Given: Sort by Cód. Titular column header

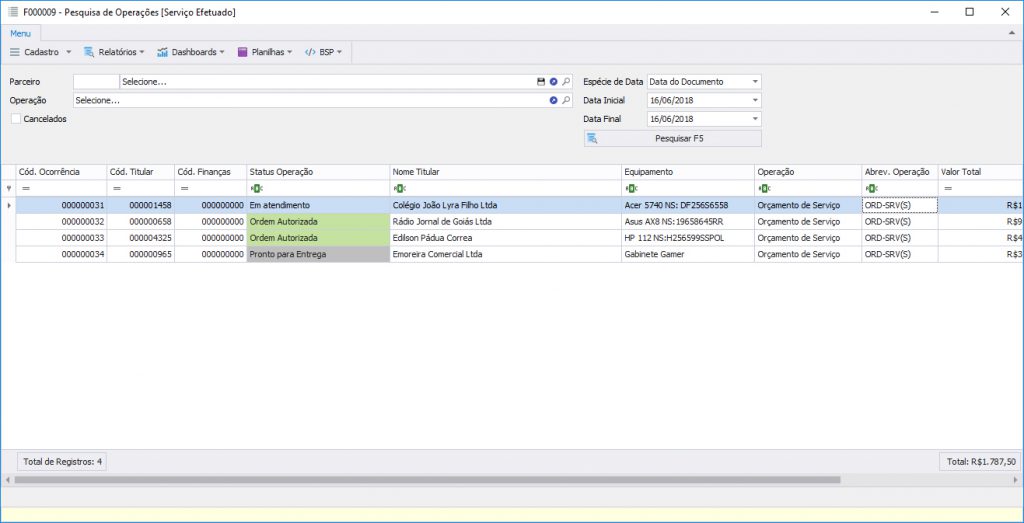Looking at the screenshot, I should 140,172.
